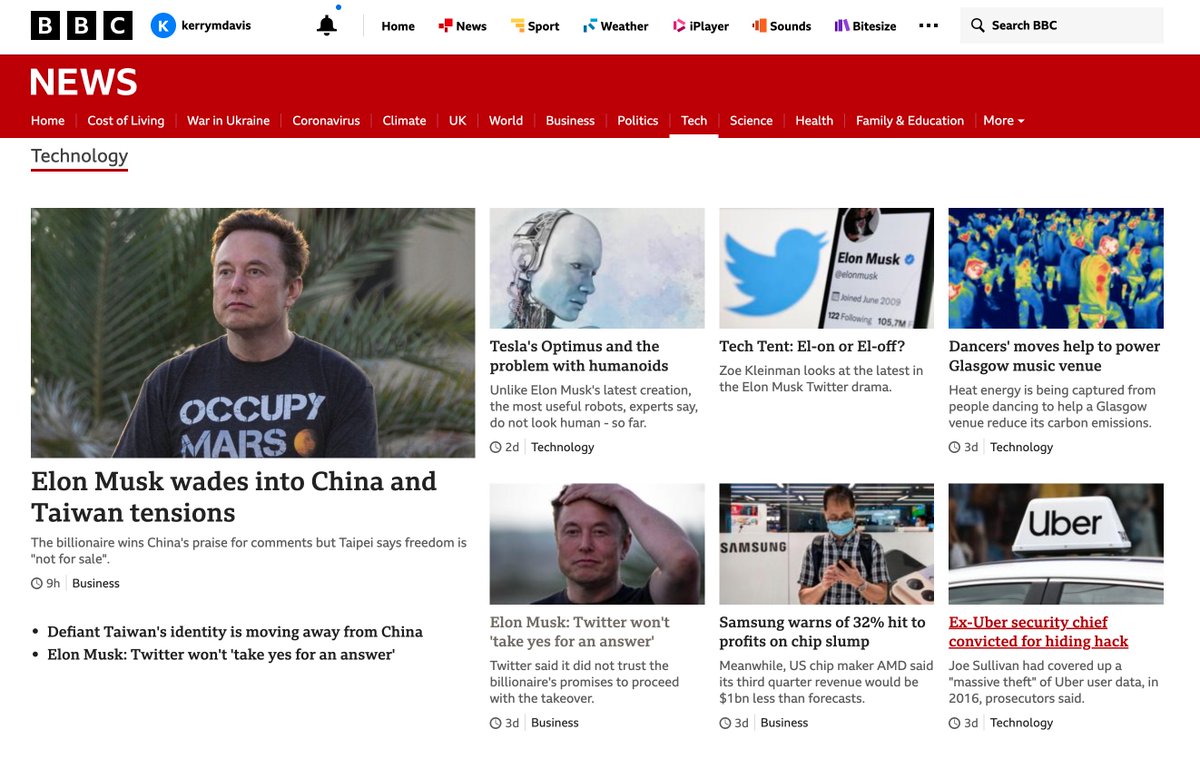Click the Weather icon in top bar
The image size is (1200, 769).
point(590,26)
